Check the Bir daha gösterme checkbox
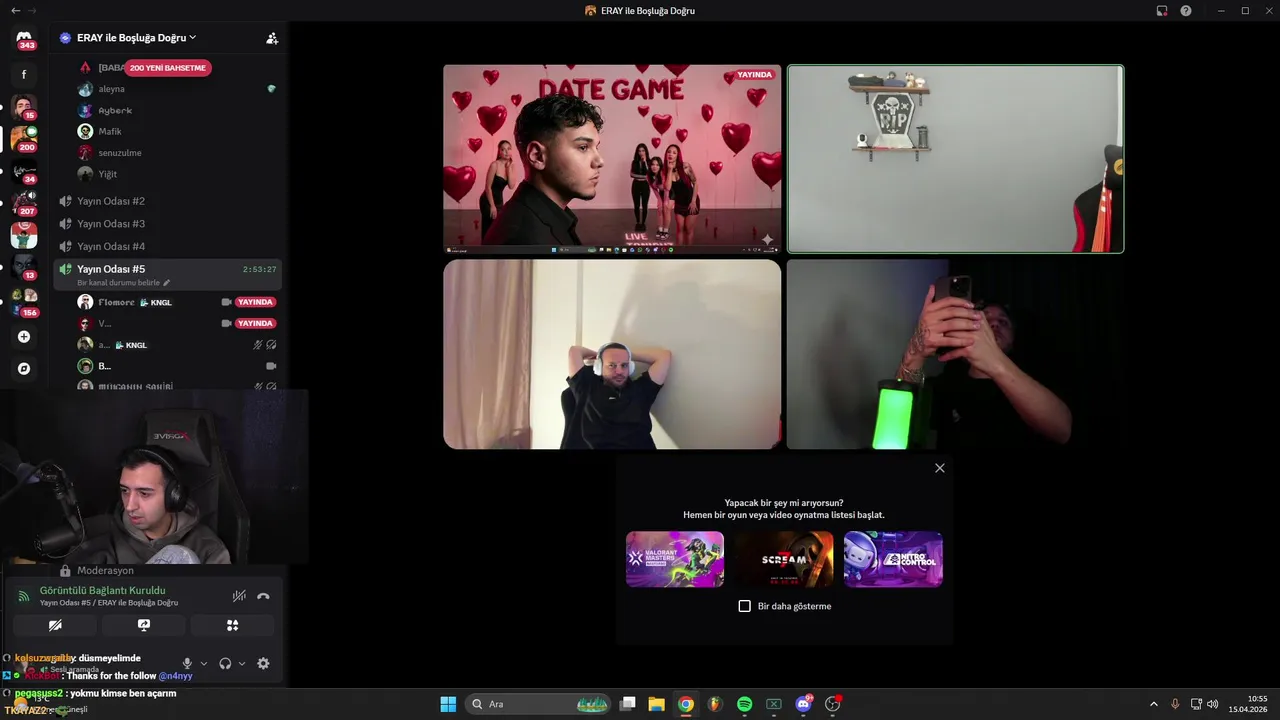The width and height of the screenshot is (1280, 720). click(x=744, y=606)
